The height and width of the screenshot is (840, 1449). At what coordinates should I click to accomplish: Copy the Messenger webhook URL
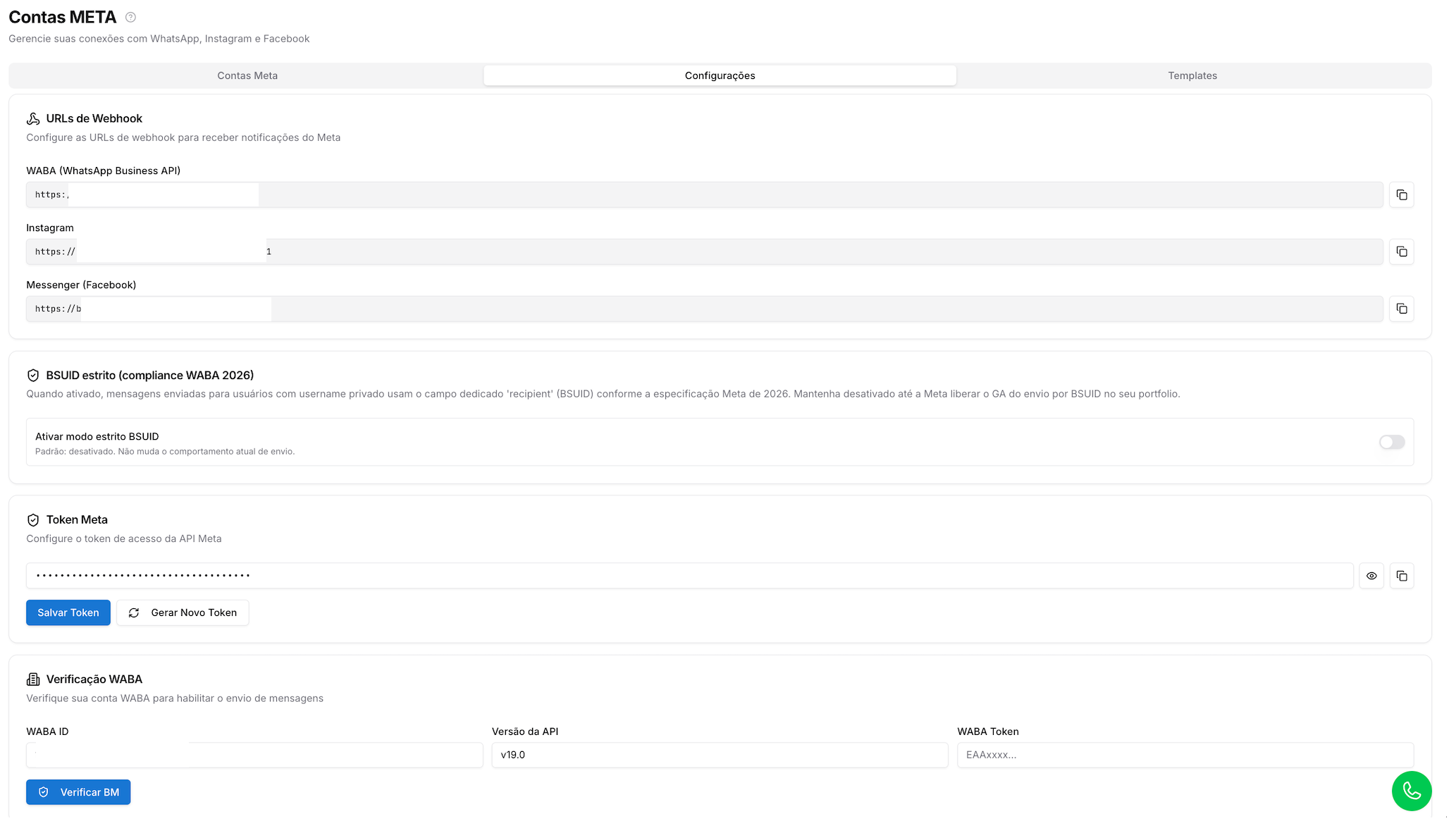click(1401, 309)
